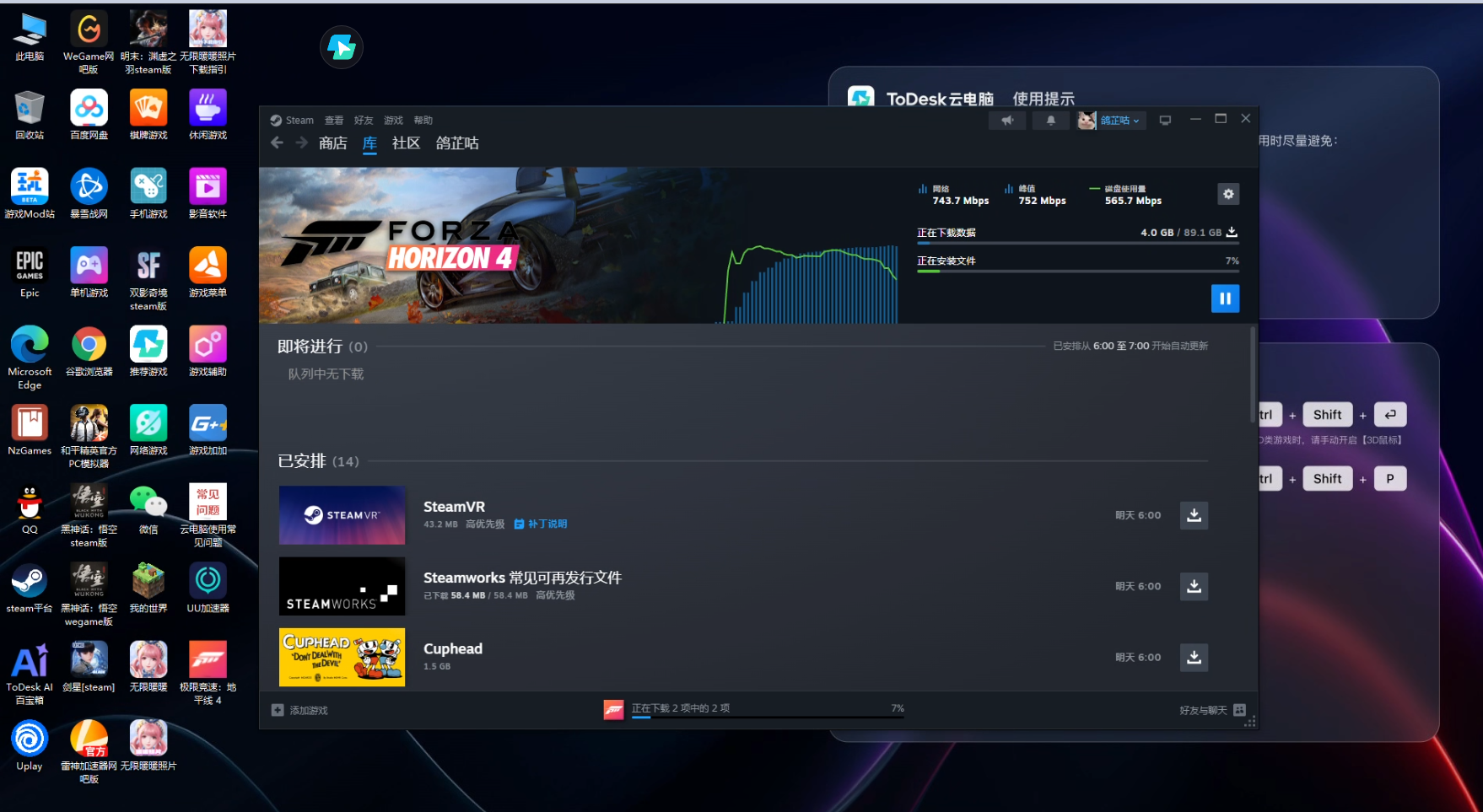The image size is (1483, 812).
Task: Switch to the 商店 tab
Action: 333,143
